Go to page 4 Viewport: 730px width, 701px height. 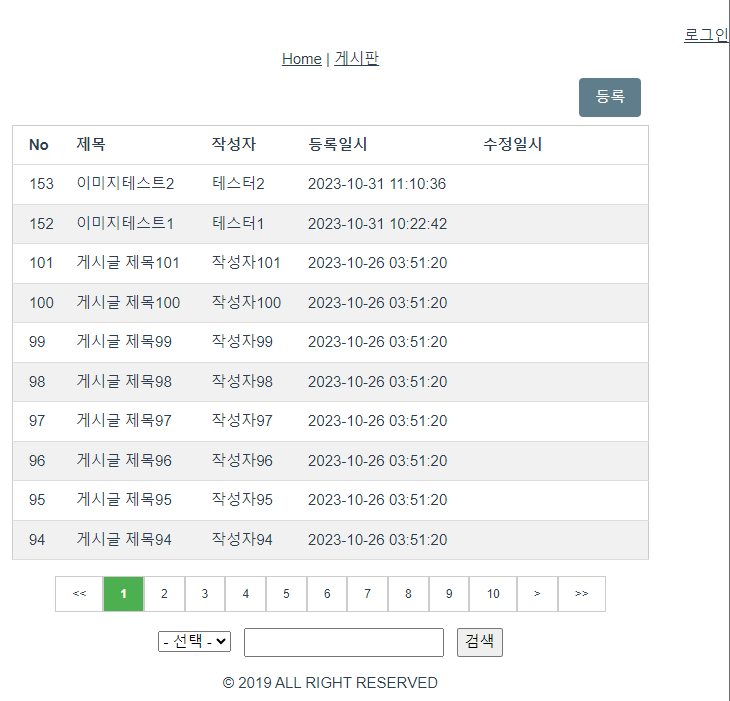[x=246, y=594]
